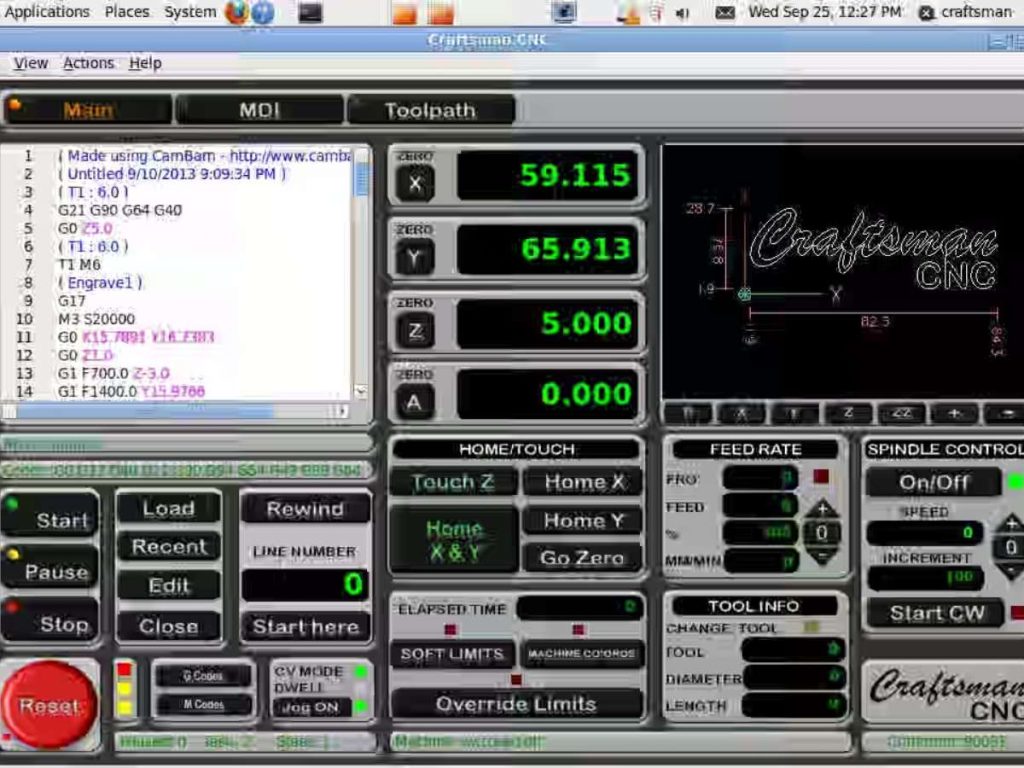1024x768 pixels.
Task: Reset spindle speed with 0 button
Action: pos(1010,547)
